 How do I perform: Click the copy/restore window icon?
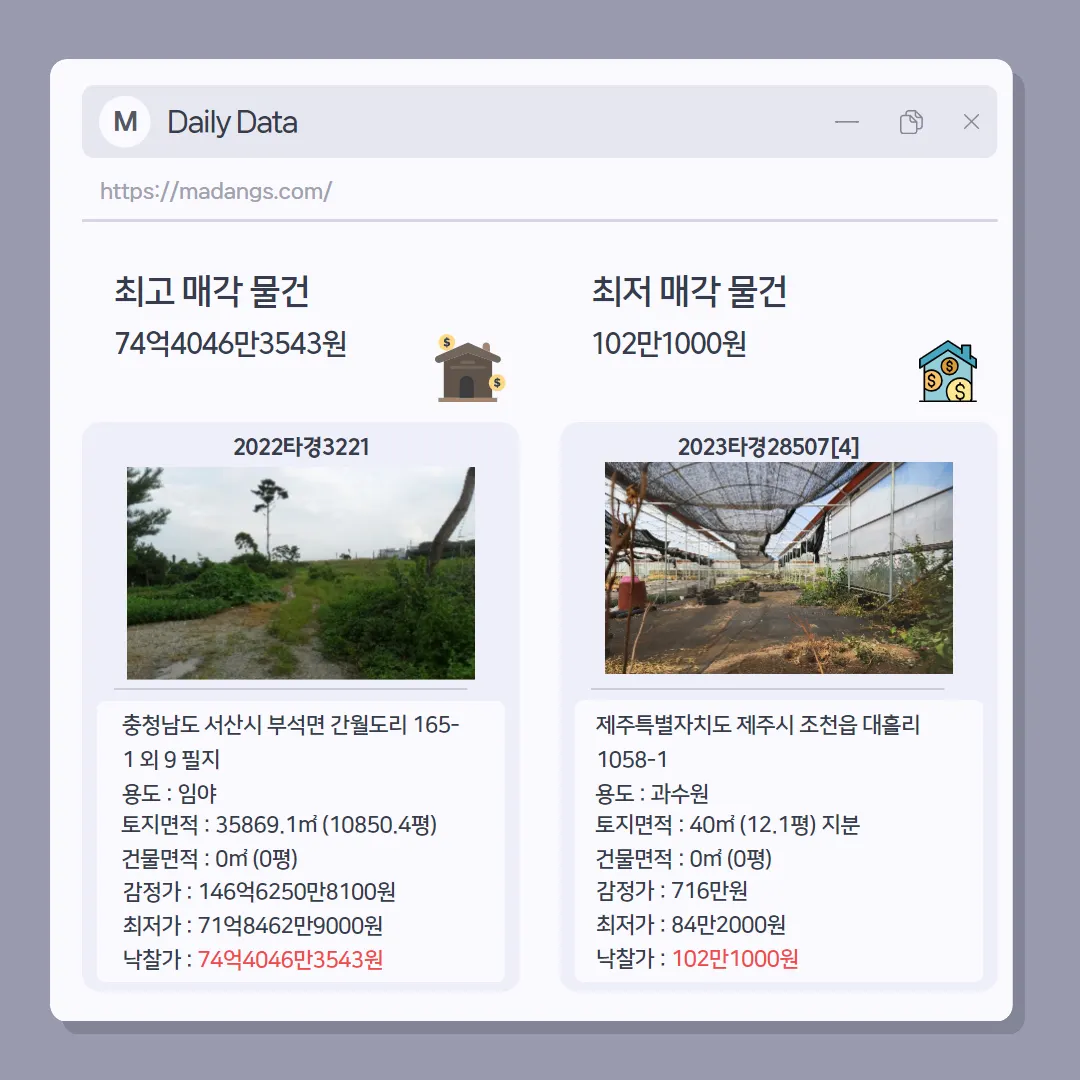(911, 122)
